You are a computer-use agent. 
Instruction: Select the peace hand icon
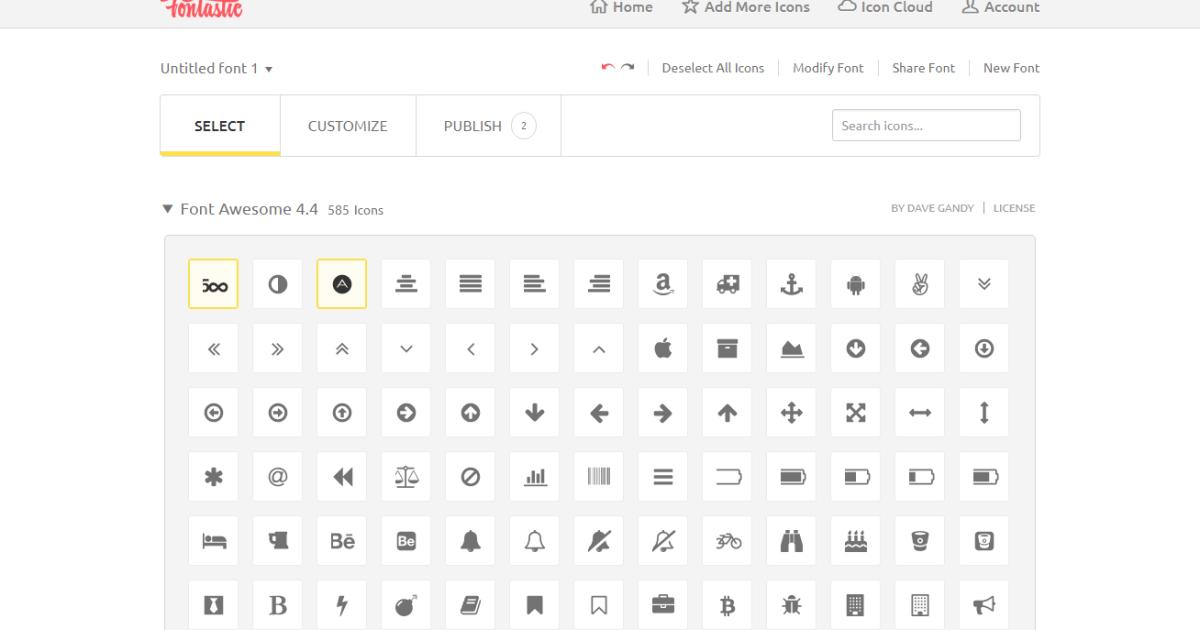tap(920, 284)
